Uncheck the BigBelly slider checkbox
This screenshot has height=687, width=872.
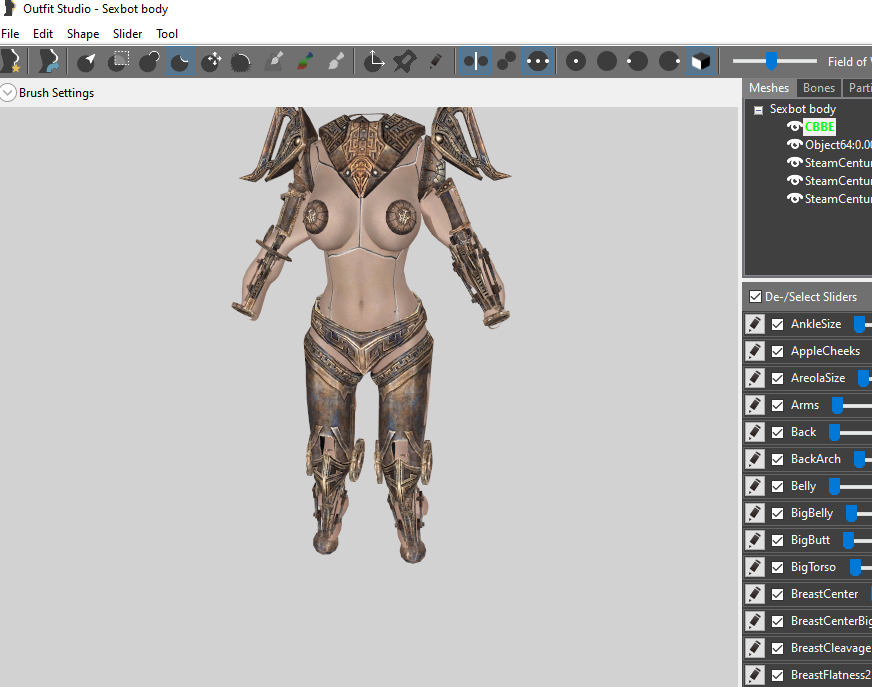[777, 513]
